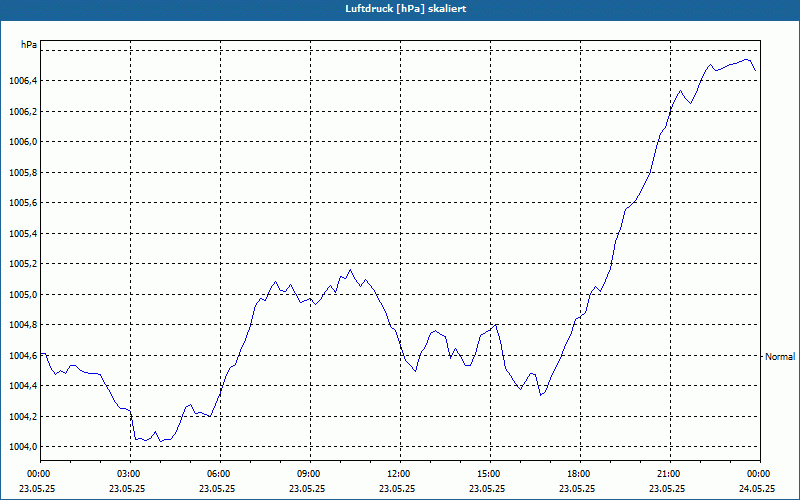This screenshot has width=800, height=500.
Task: Select the 1005,2 axis value
Action: [23, 264]
